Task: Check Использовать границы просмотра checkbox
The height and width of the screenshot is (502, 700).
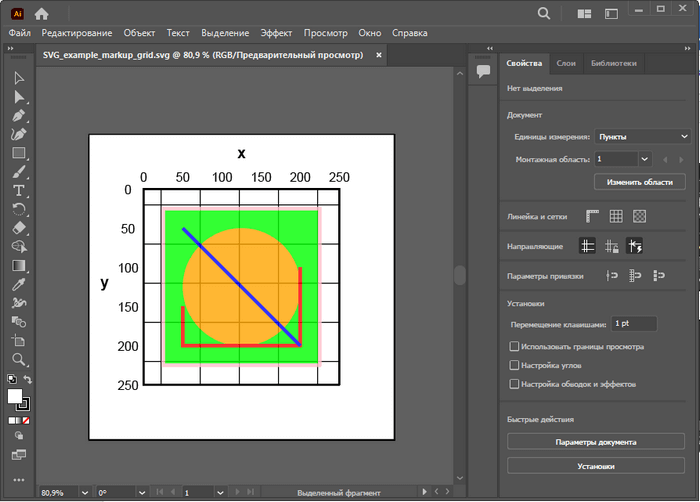Action: (x=514, y=346)
